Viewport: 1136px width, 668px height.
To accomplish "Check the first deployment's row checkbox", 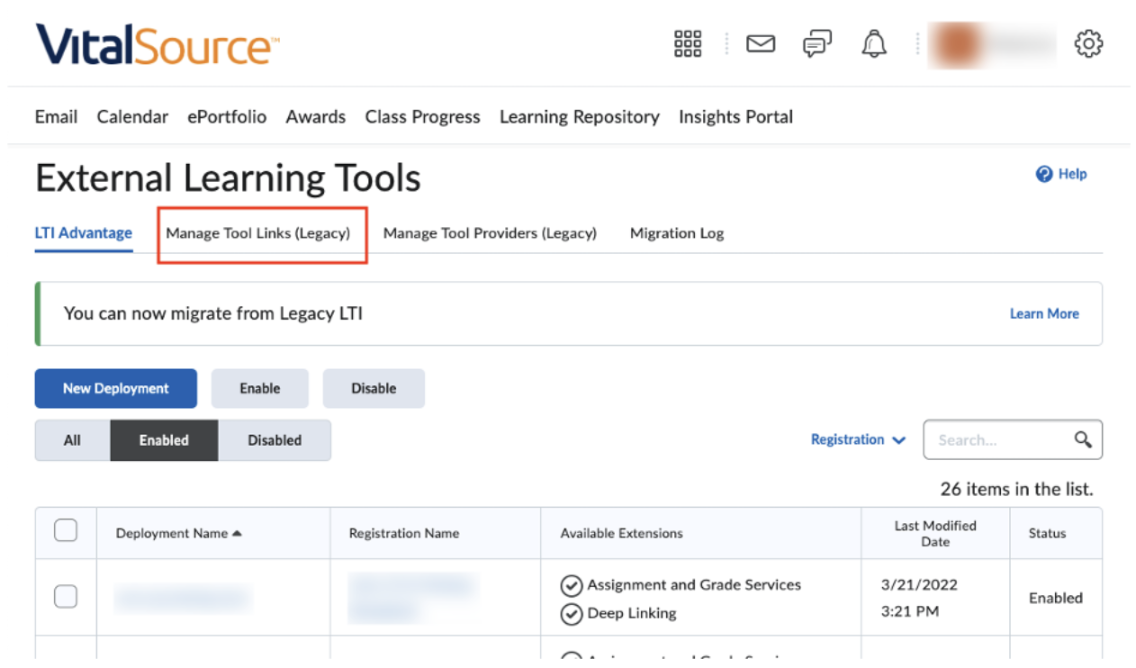I will [65, 596].
